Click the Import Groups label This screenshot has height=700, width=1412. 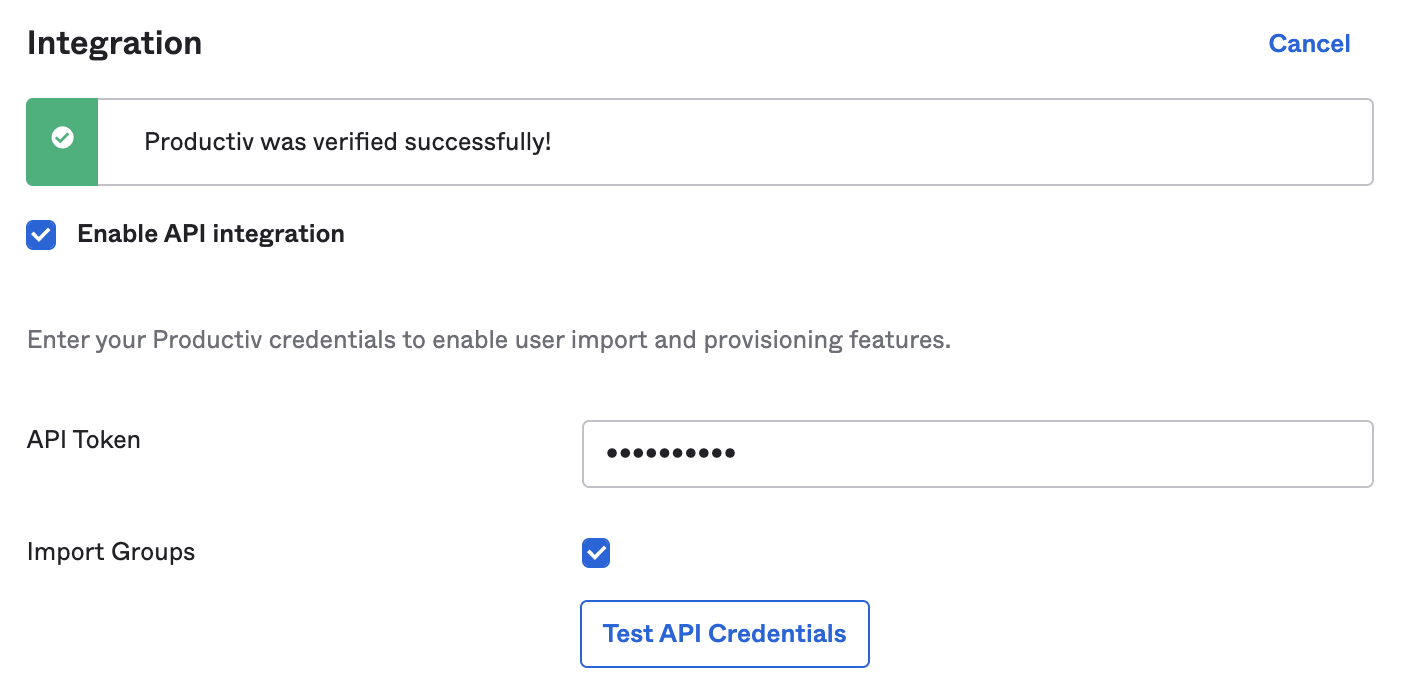point(111,551)
